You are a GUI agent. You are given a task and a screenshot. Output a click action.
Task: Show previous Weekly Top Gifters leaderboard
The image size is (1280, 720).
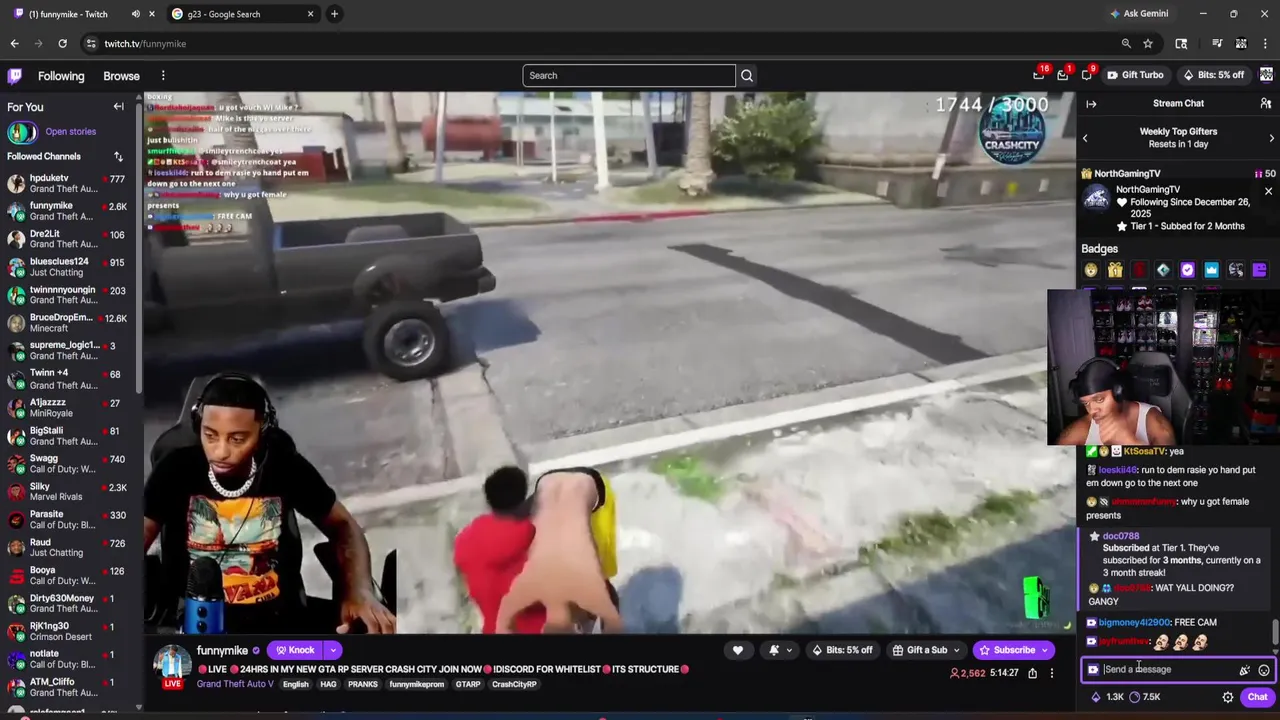[1085, 138]
